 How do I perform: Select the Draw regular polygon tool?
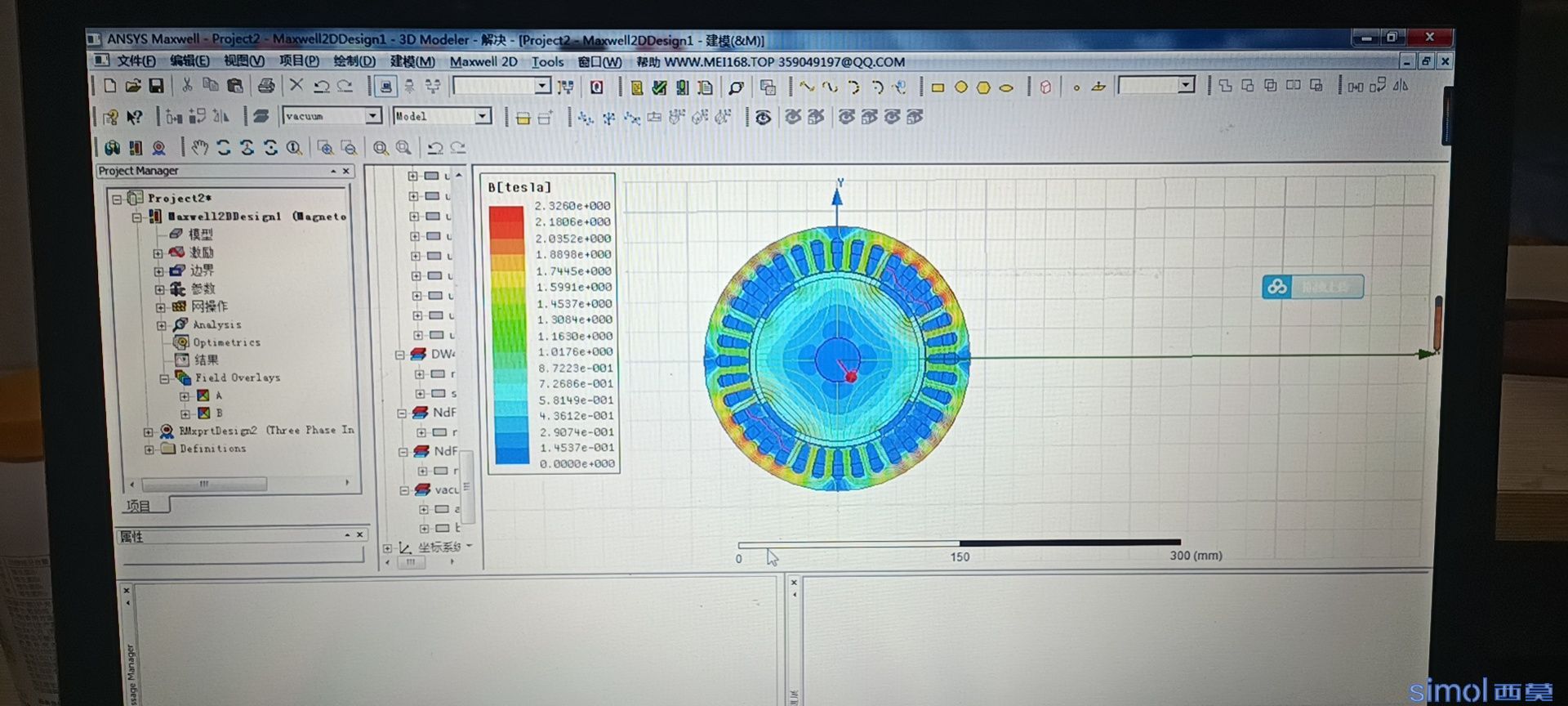(983, 87)
